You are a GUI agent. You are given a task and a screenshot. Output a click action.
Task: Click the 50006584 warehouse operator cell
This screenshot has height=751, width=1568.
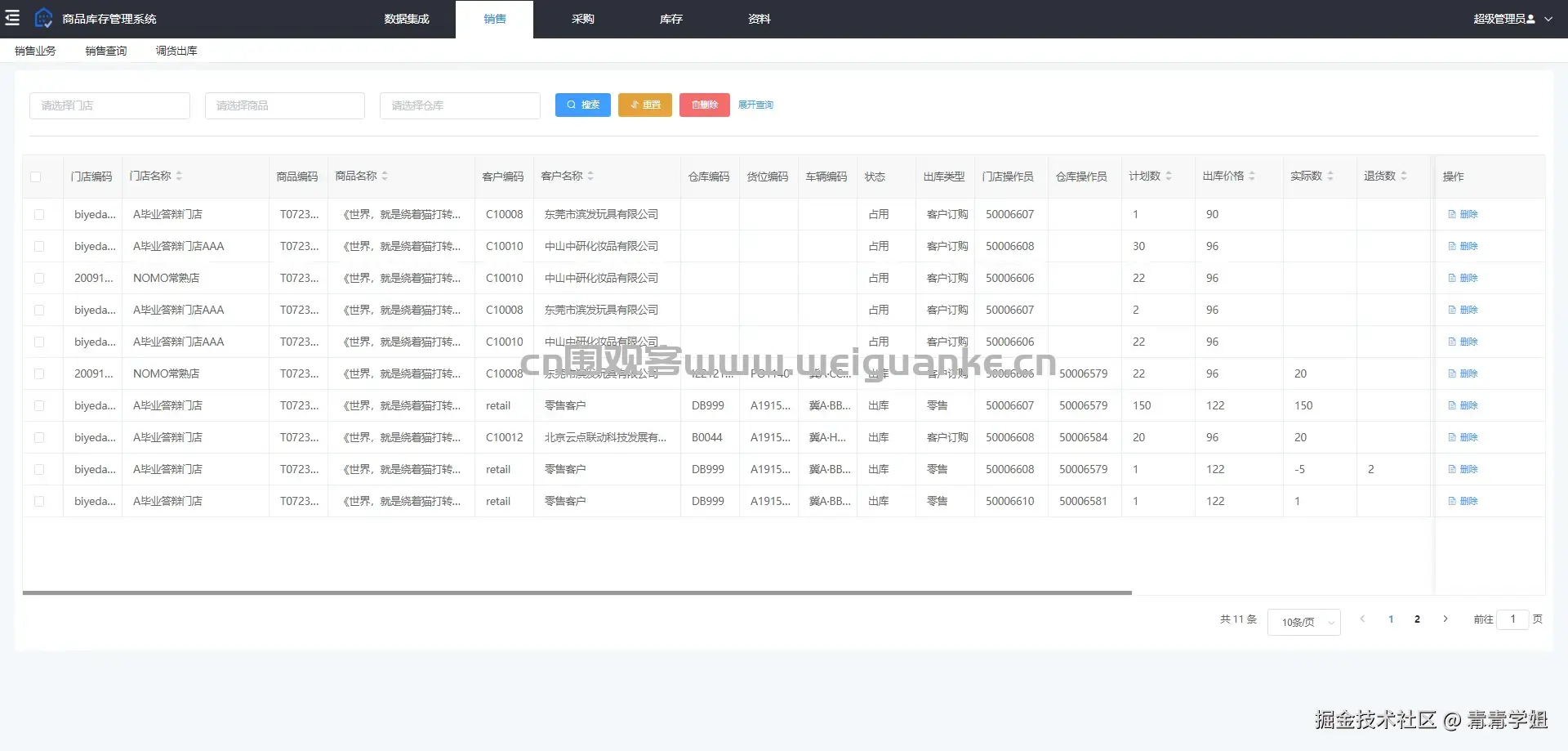[x=1084, y=437]
